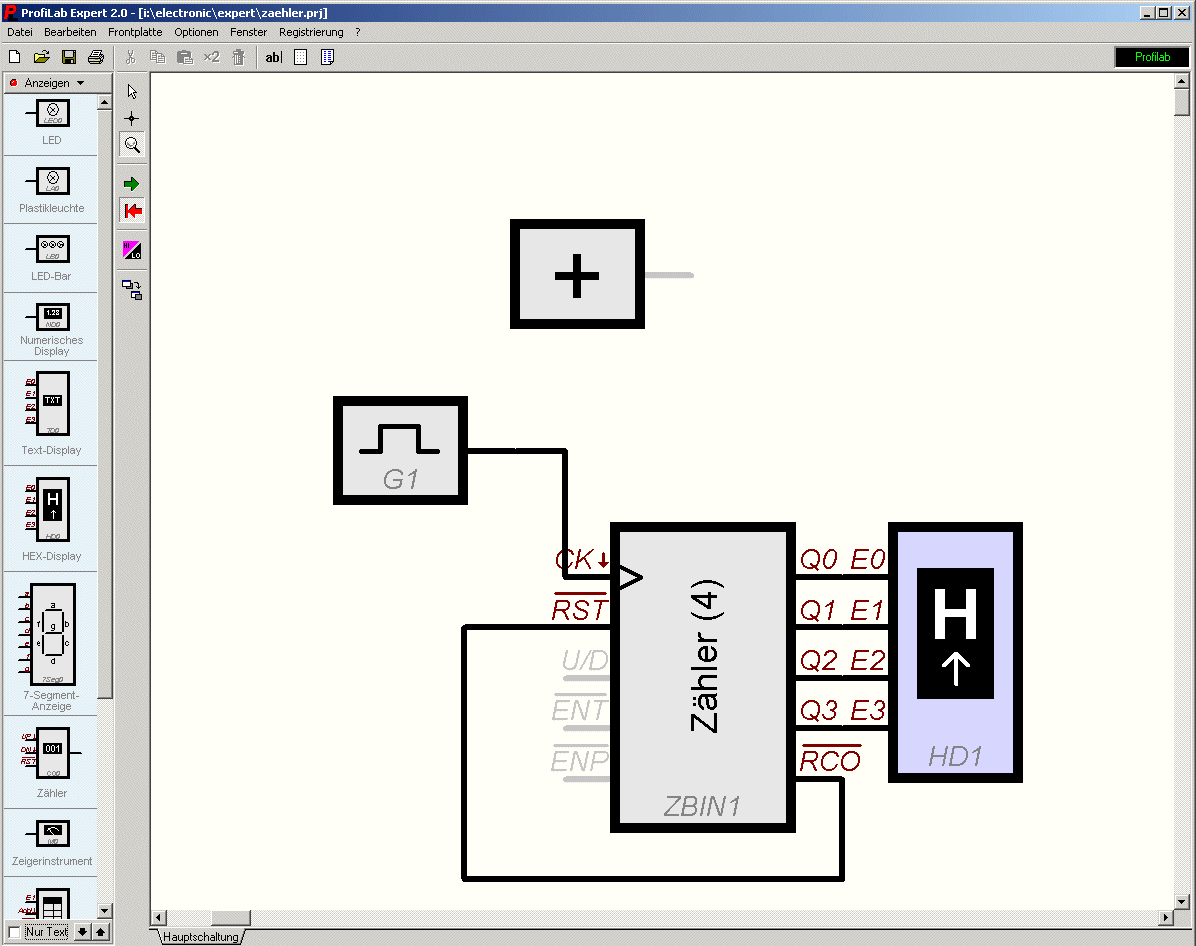
Task: Pick the 7-Segment-Anzeige component
Action: (x=51, y=647)
